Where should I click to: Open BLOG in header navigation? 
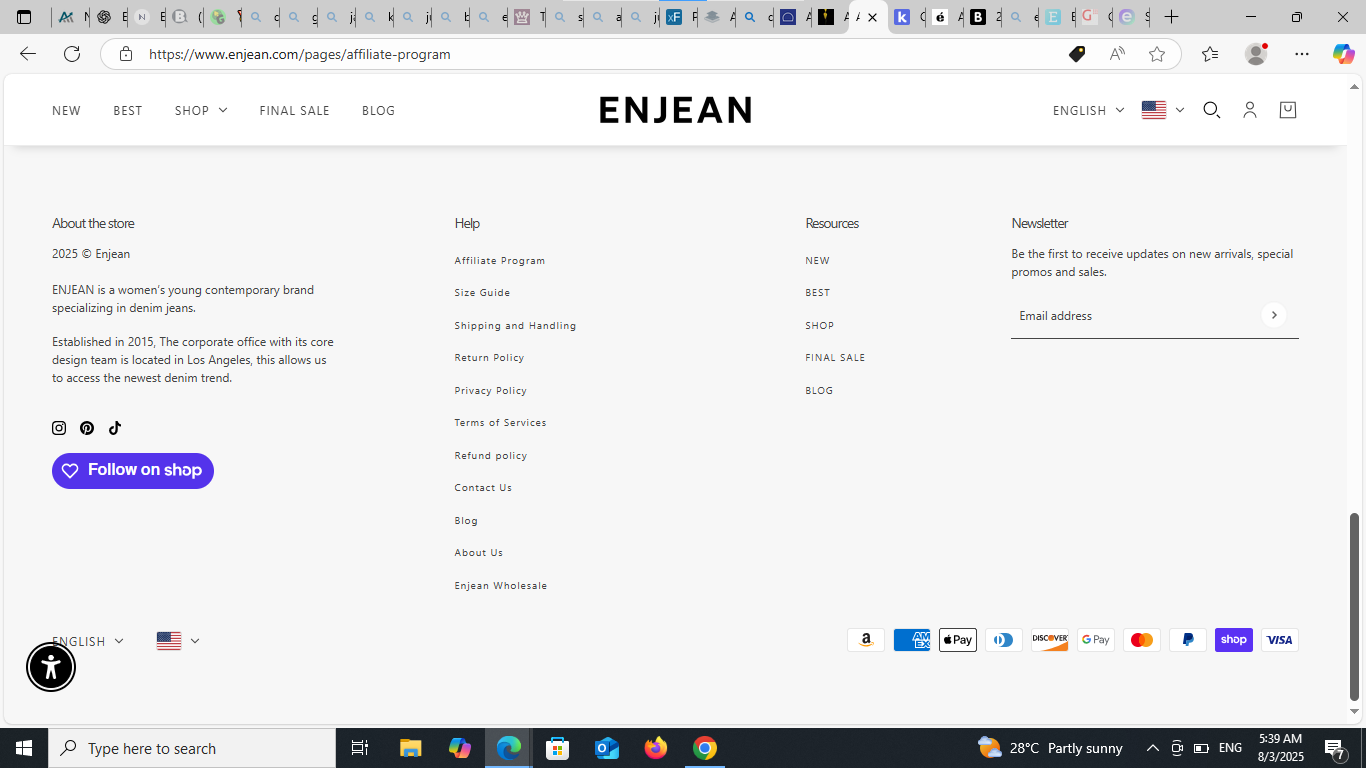click(x=378, y=110)
